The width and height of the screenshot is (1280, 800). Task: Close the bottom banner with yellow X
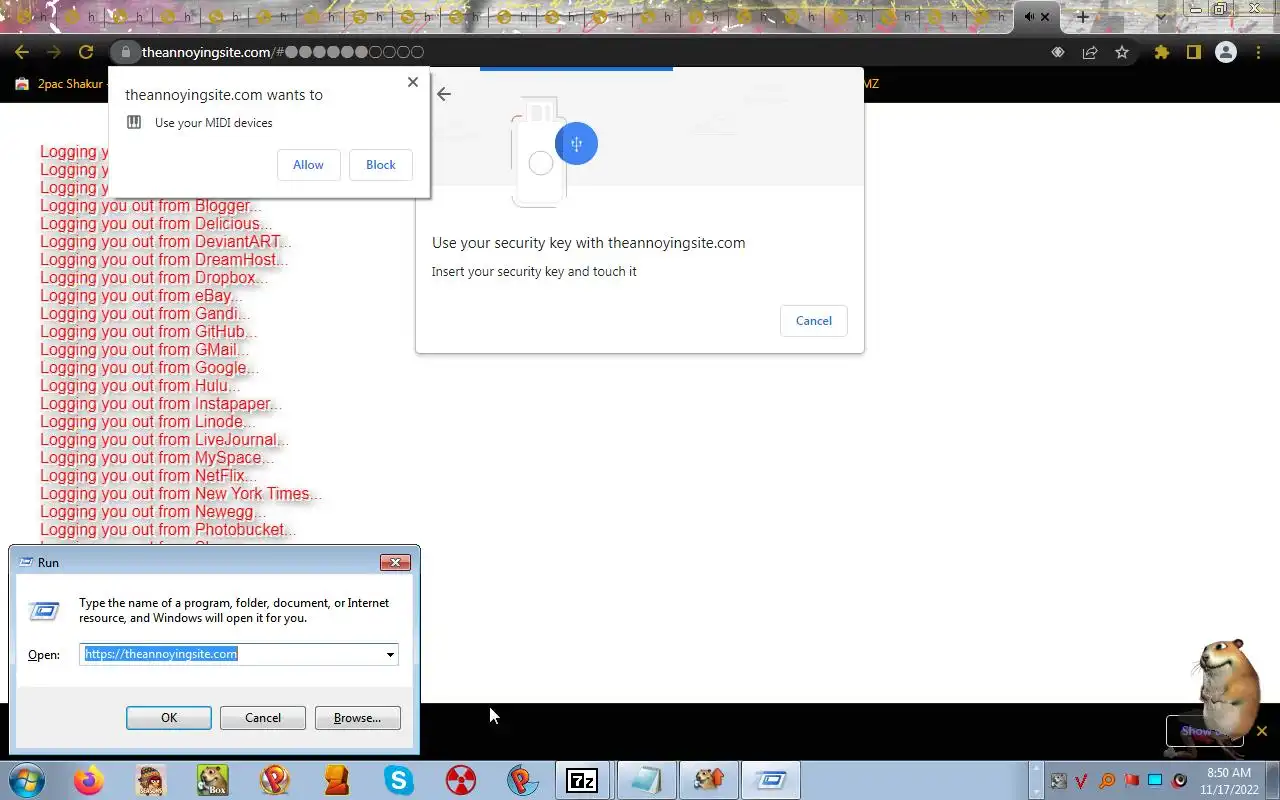(x=1262, y=731)
